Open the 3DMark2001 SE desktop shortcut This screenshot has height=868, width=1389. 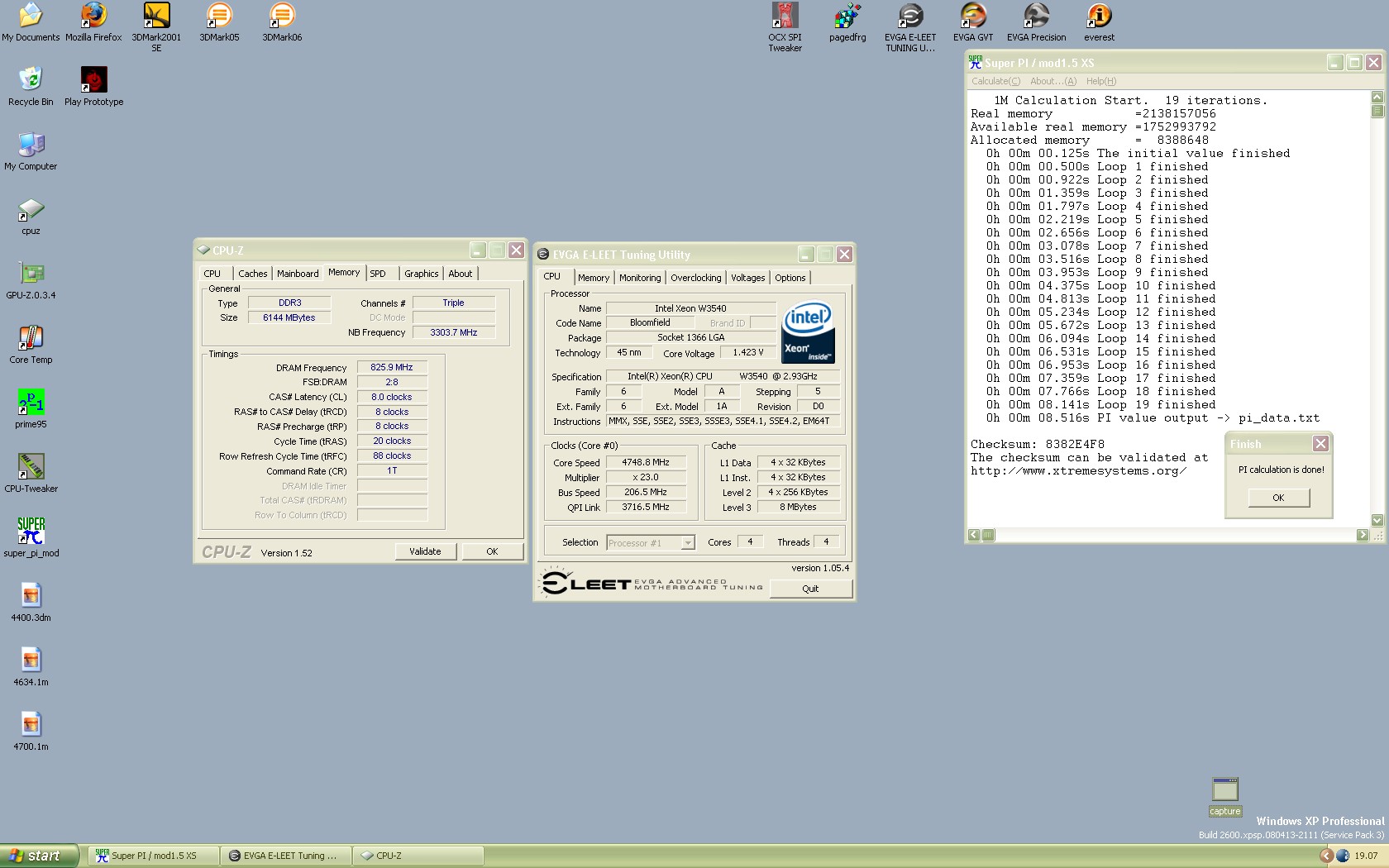[156, 27]
